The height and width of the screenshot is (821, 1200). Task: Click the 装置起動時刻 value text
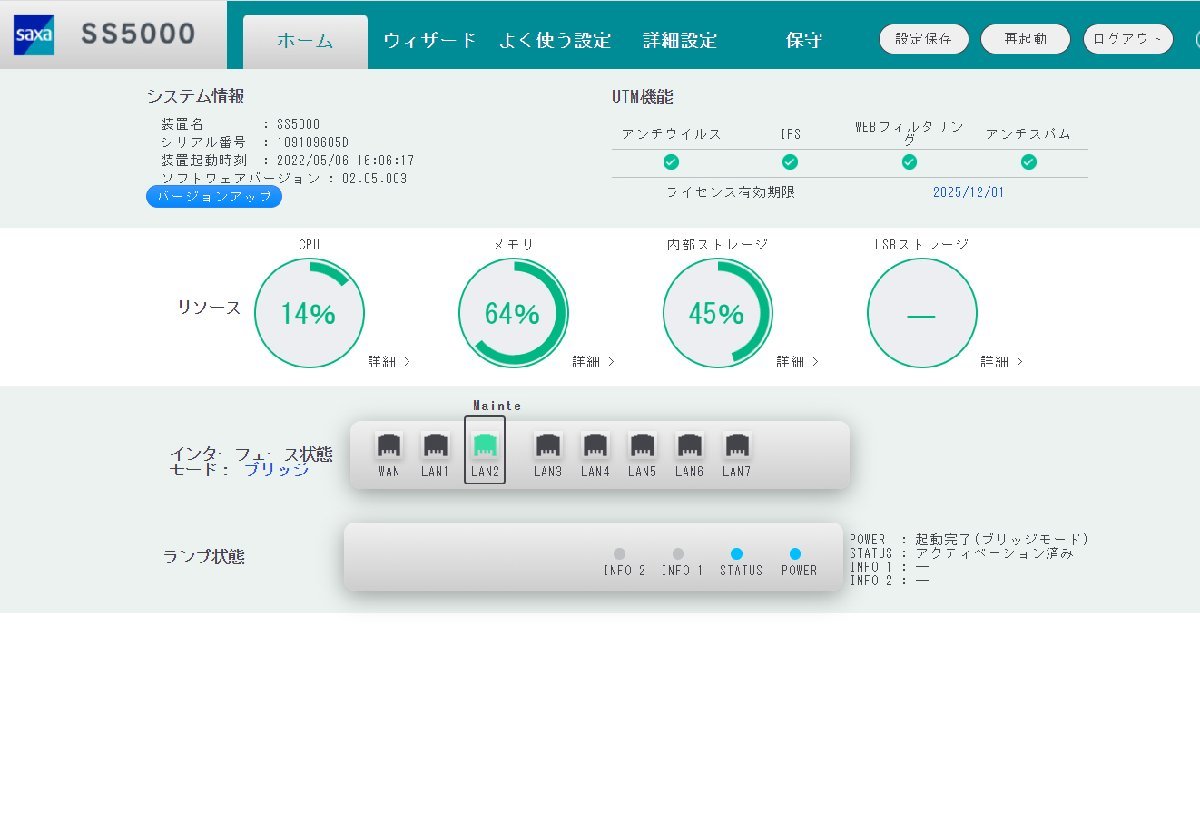tap(346, 160)
